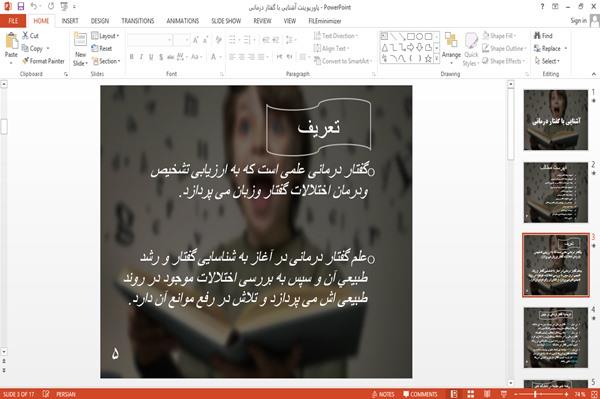The height and width of the screenshot is (399, 600).
Task: Switch to the DESIGN tab
Action: [99, 21]
